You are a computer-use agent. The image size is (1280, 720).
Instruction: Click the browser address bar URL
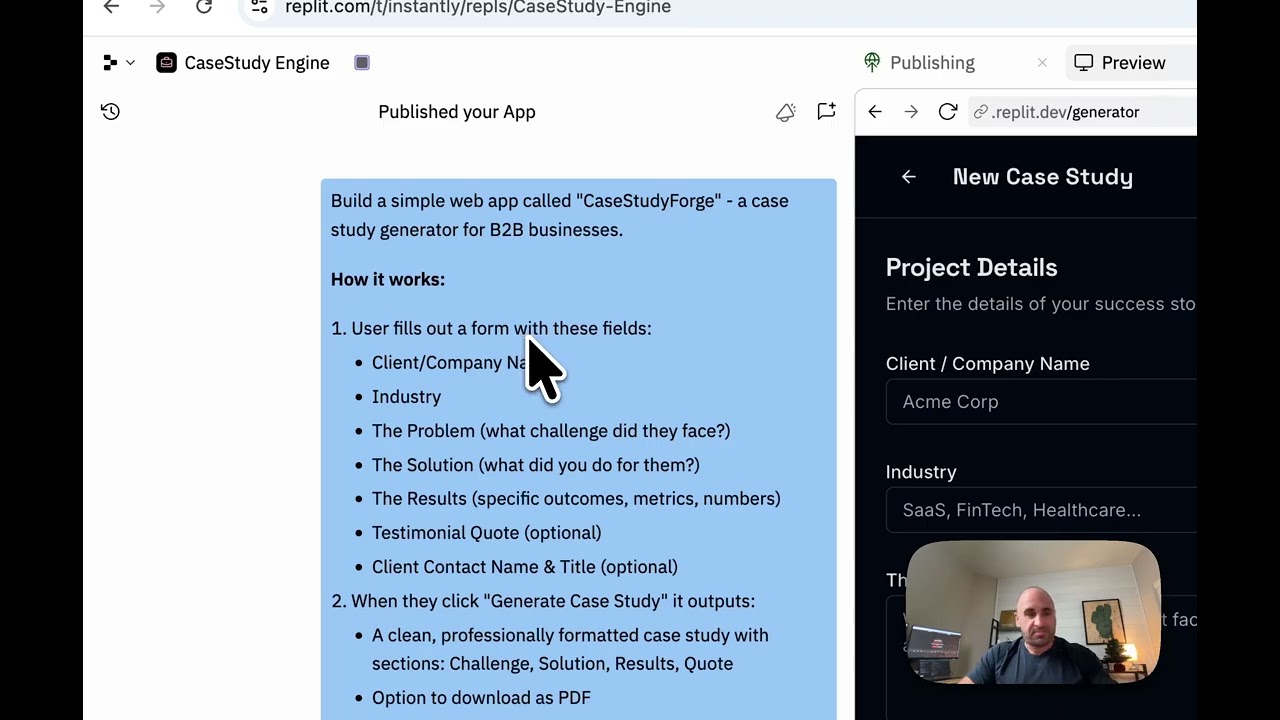(477, 8)
